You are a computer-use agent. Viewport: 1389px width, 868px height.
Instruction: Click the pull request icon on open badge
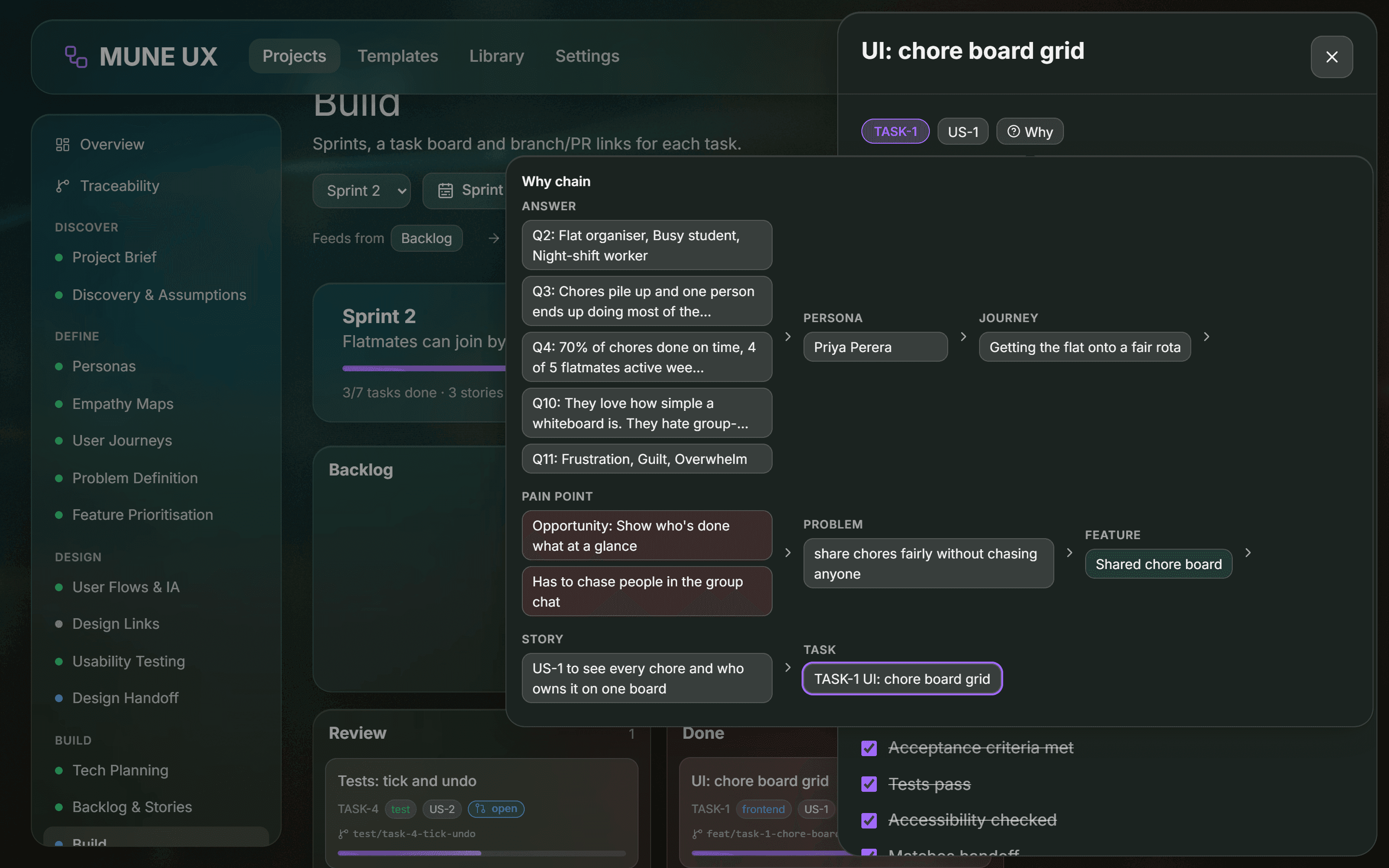480,808
